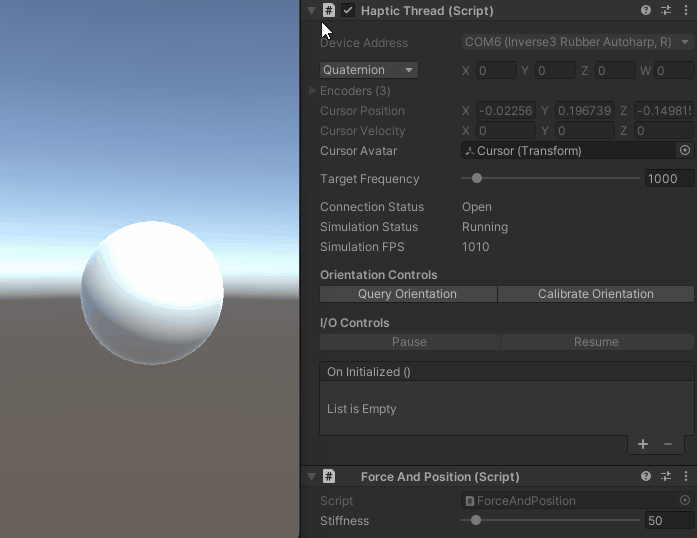The height and width of the screenshot is (538, 697).
Task: Click the On Initialized () event header
Action: pyautogui.click(x=507, y=372)
